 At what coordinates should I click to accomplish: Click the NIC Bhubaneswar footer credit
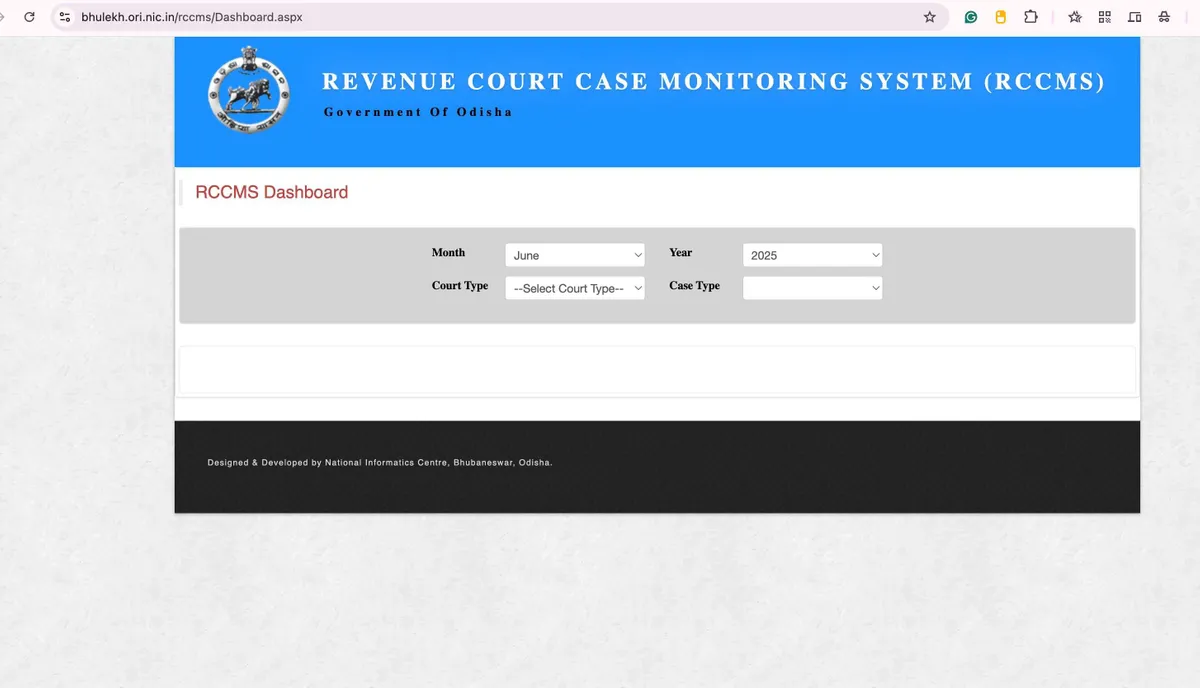[x=378, y=462]
